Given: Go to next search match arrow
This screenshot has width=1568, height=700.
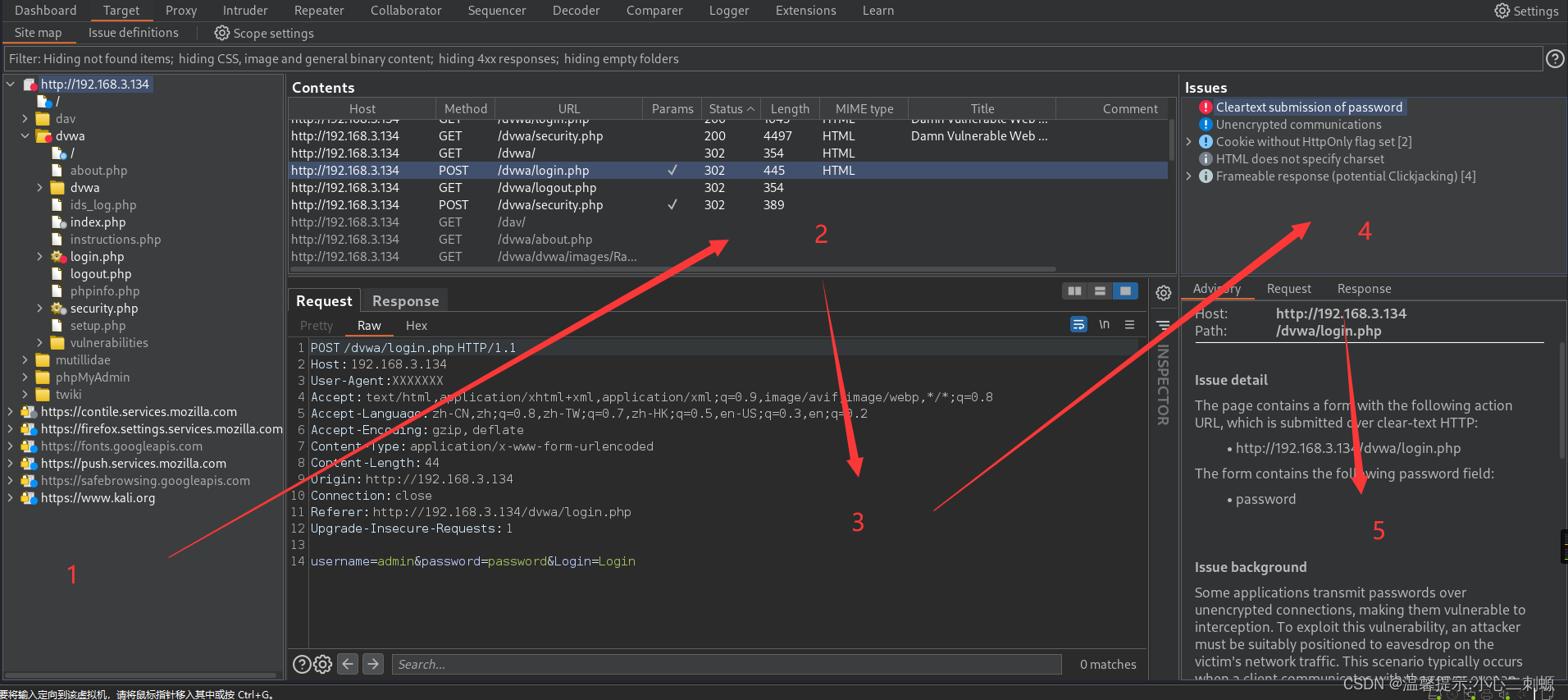Looking at the screenshot, I should [373, 664].
